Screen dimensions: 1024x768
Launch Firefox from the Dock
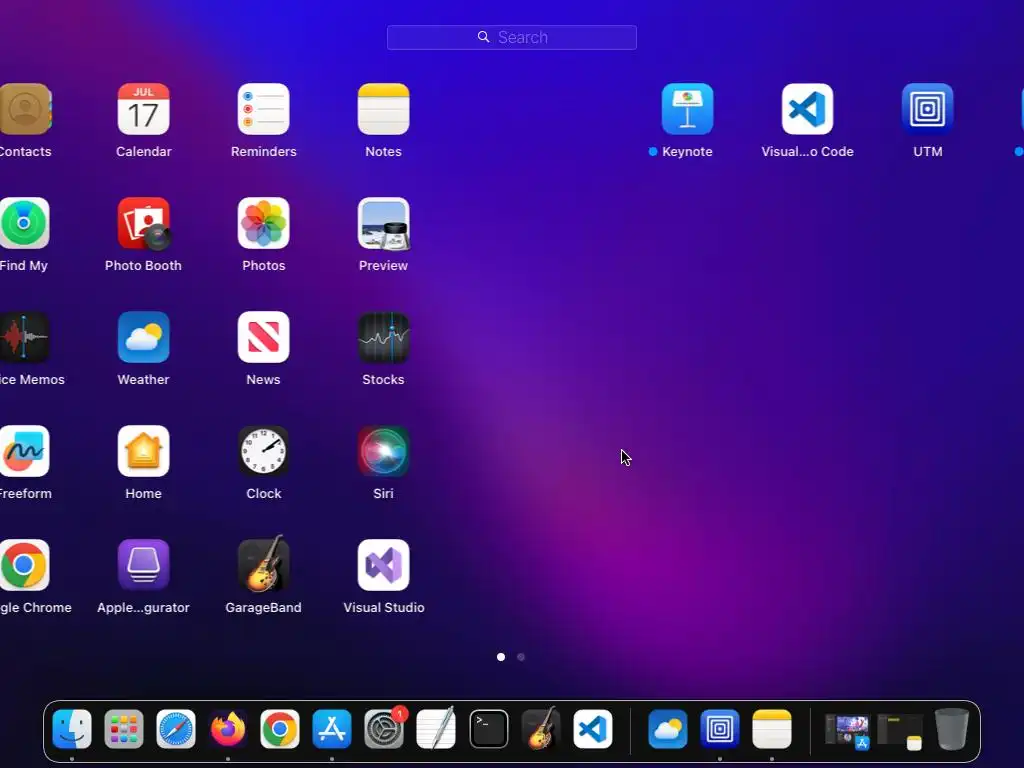(x=228, y=728)
